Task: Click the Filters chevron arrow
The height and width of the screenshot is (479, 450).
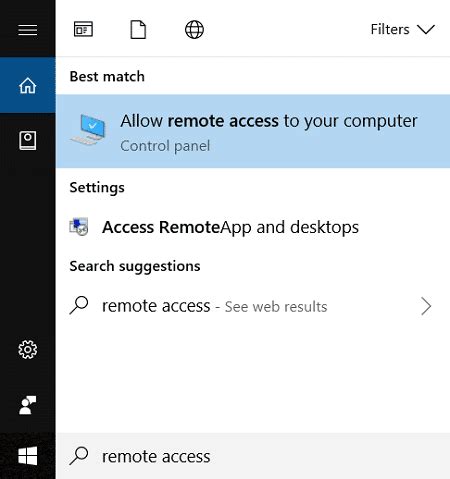Action: click(x=426, y=29)
